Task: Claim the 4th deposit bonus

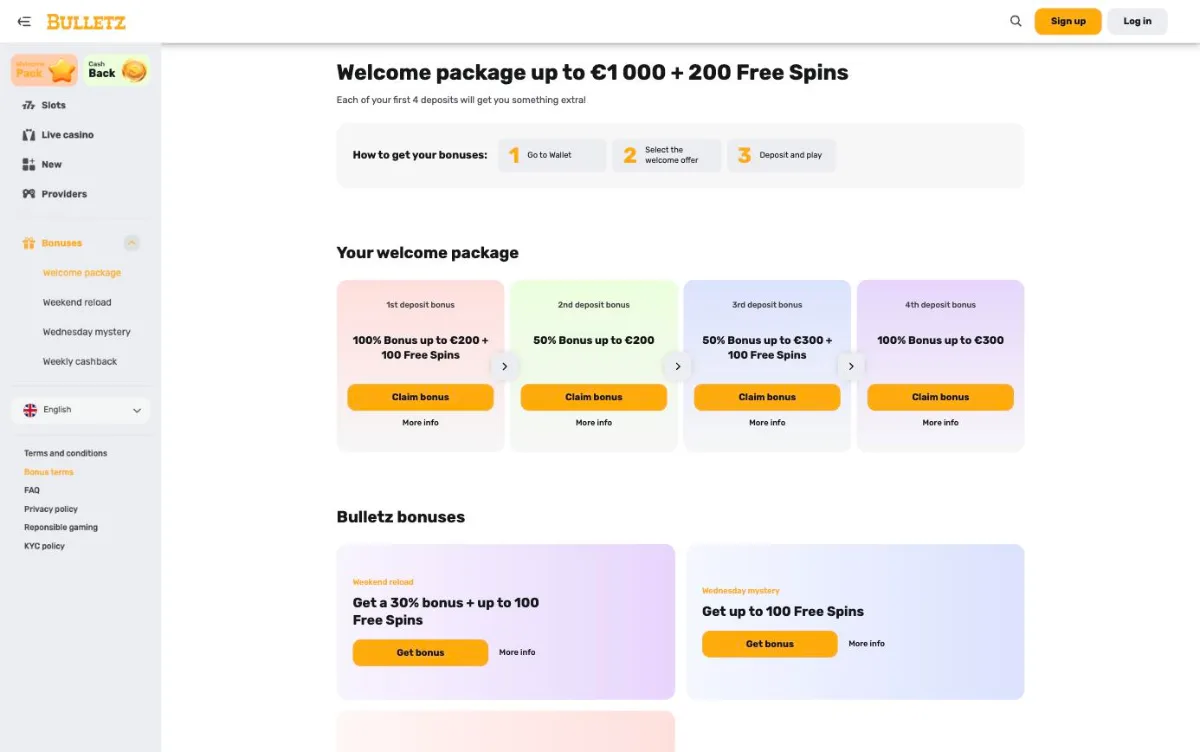Action: coord(940,397)
